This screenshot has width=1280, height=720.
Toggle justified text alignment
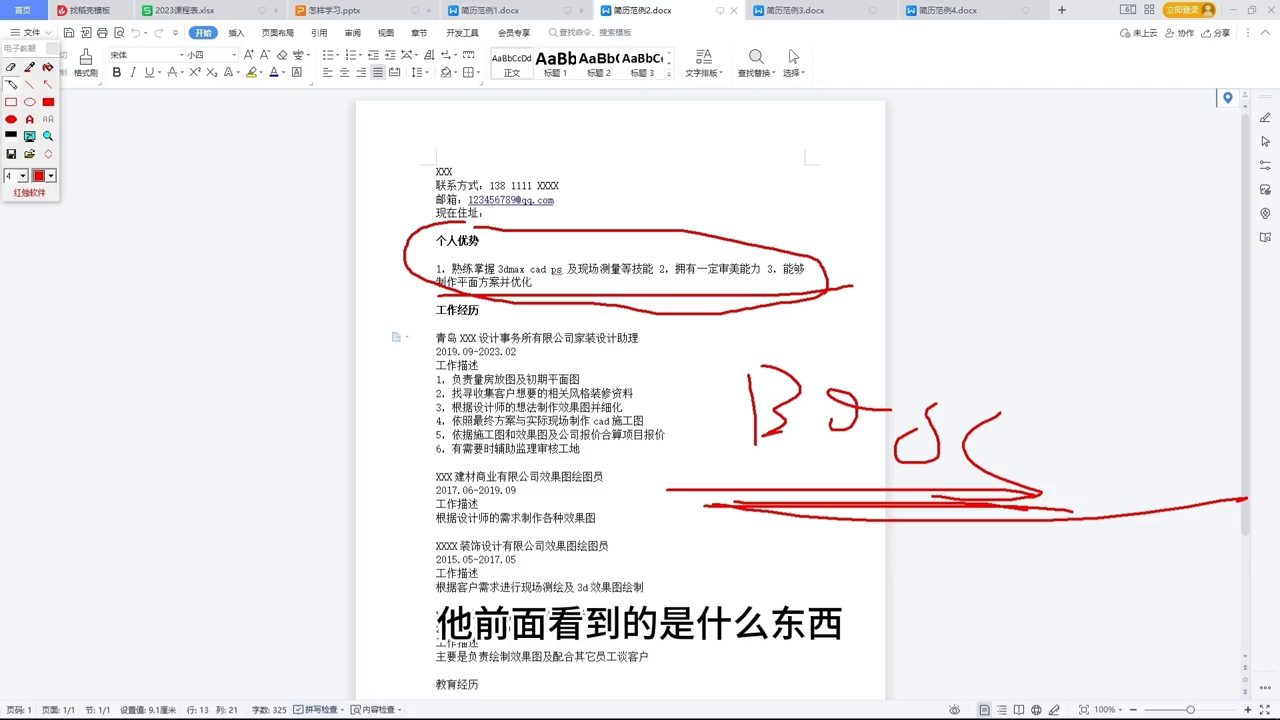(x=377, y=72)
